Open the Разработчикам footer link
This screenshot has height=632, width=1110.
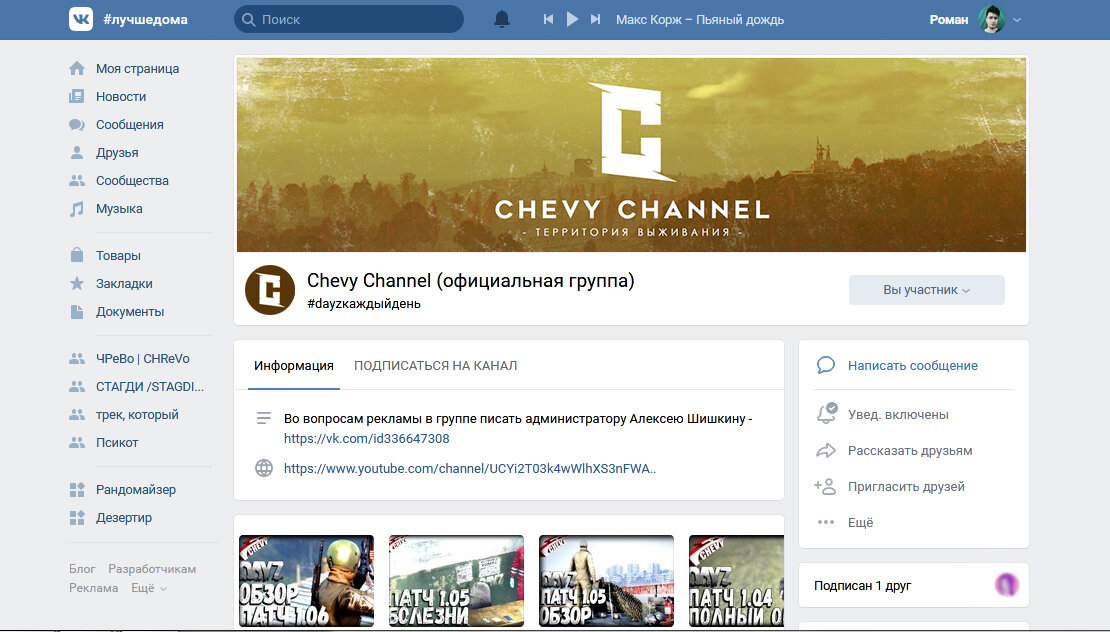(x=152, y=568)
